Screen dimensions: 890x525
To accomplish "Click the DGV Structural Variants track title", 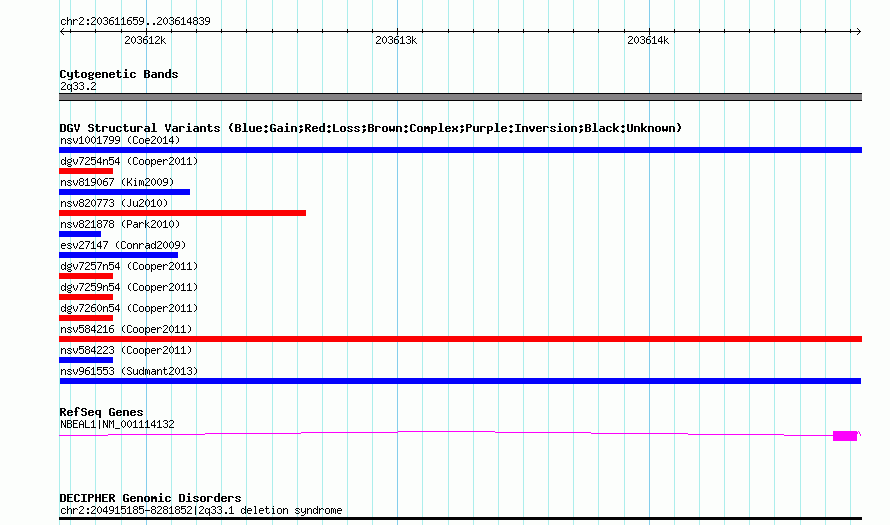I will 370,128.
